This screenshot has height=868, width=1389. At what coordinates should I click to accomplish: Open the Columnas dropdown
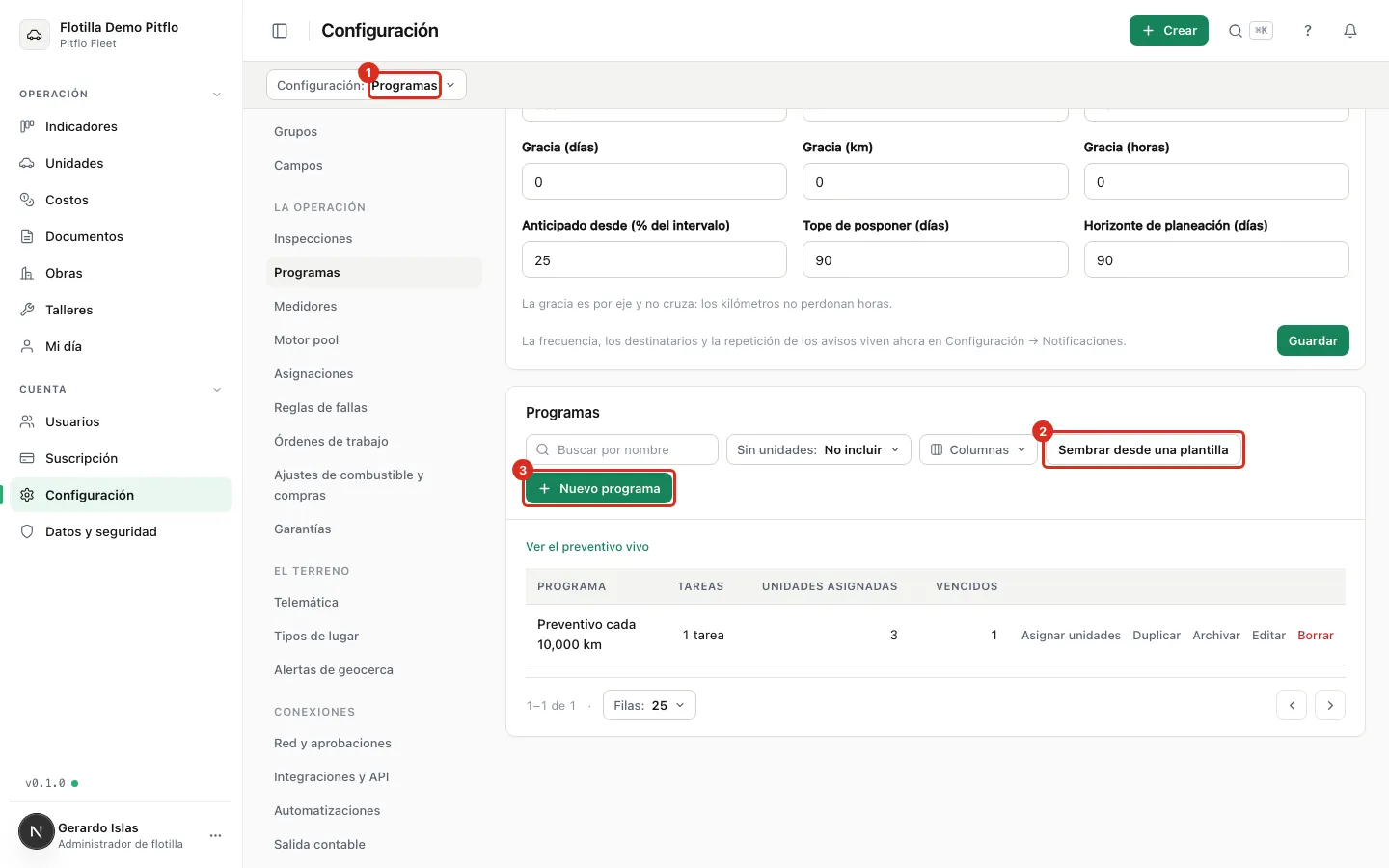tap(978, 449)
